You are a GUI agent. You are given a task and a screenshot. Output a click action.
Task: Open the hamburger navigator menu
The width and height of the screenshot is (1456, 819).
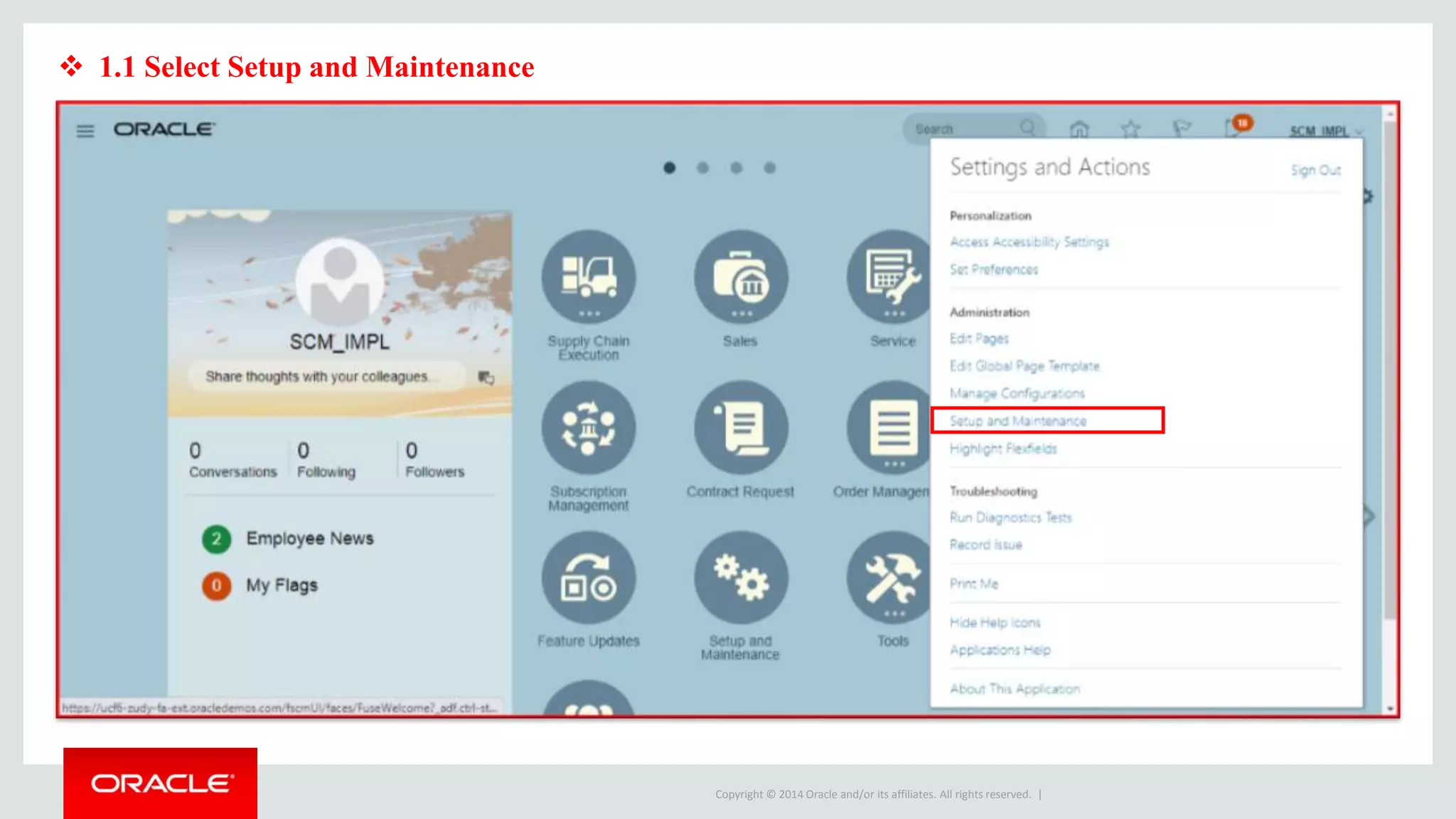[x=85, y=131]
